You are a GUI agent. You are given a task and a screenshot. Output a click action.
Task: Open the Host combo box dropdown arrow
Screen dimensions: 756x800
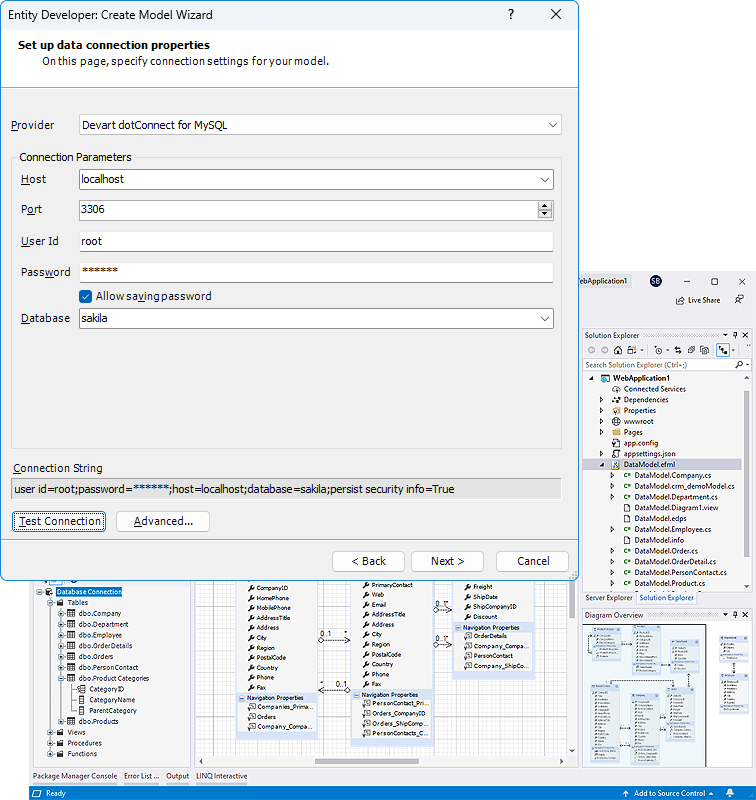pos(545,180)
